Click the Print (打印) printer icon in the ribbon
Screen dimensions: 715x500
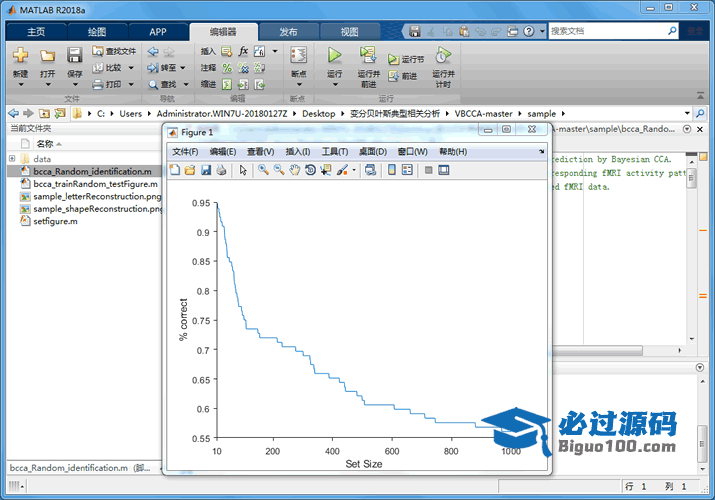click(x=98, y=84)
